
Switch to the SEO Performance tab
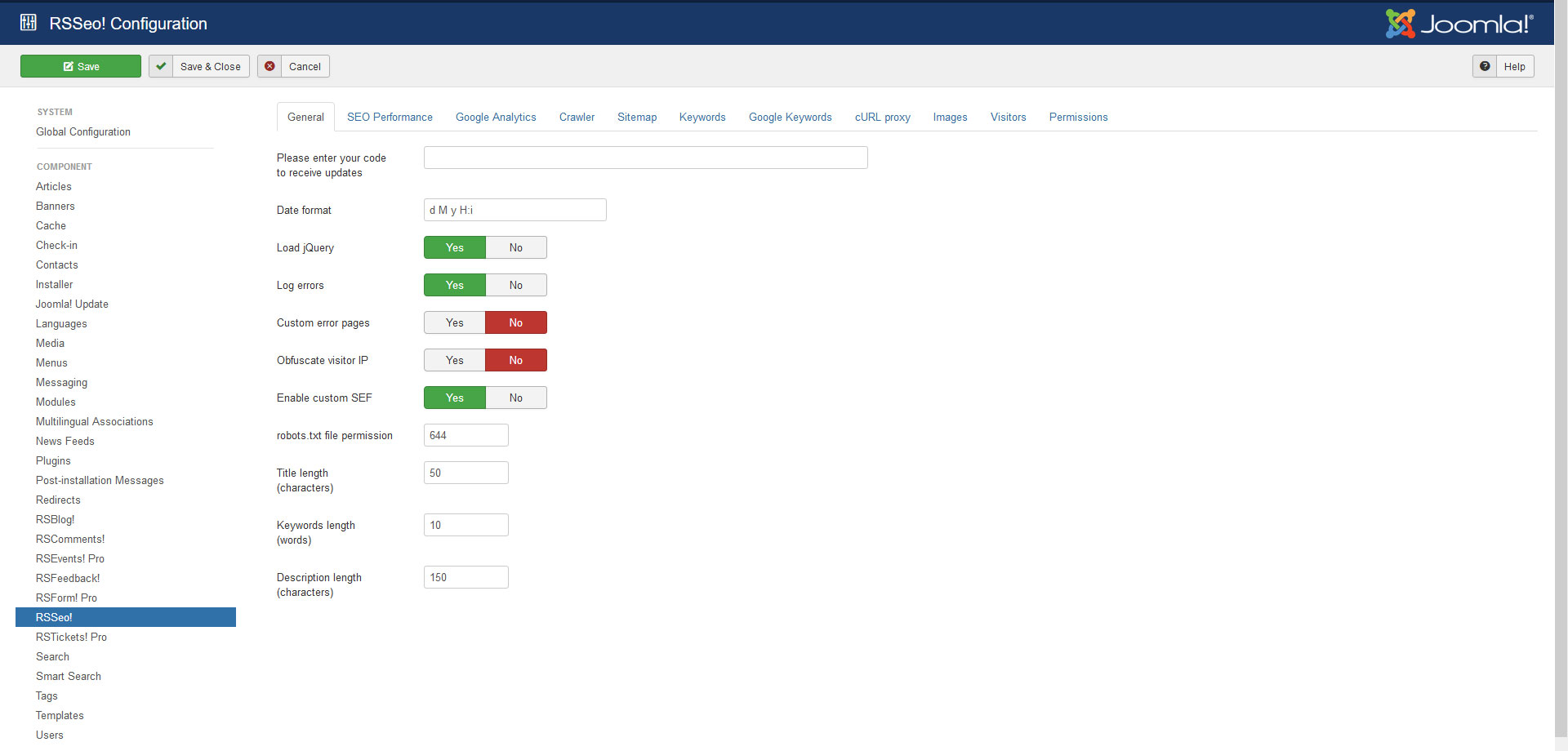point(390,117)
